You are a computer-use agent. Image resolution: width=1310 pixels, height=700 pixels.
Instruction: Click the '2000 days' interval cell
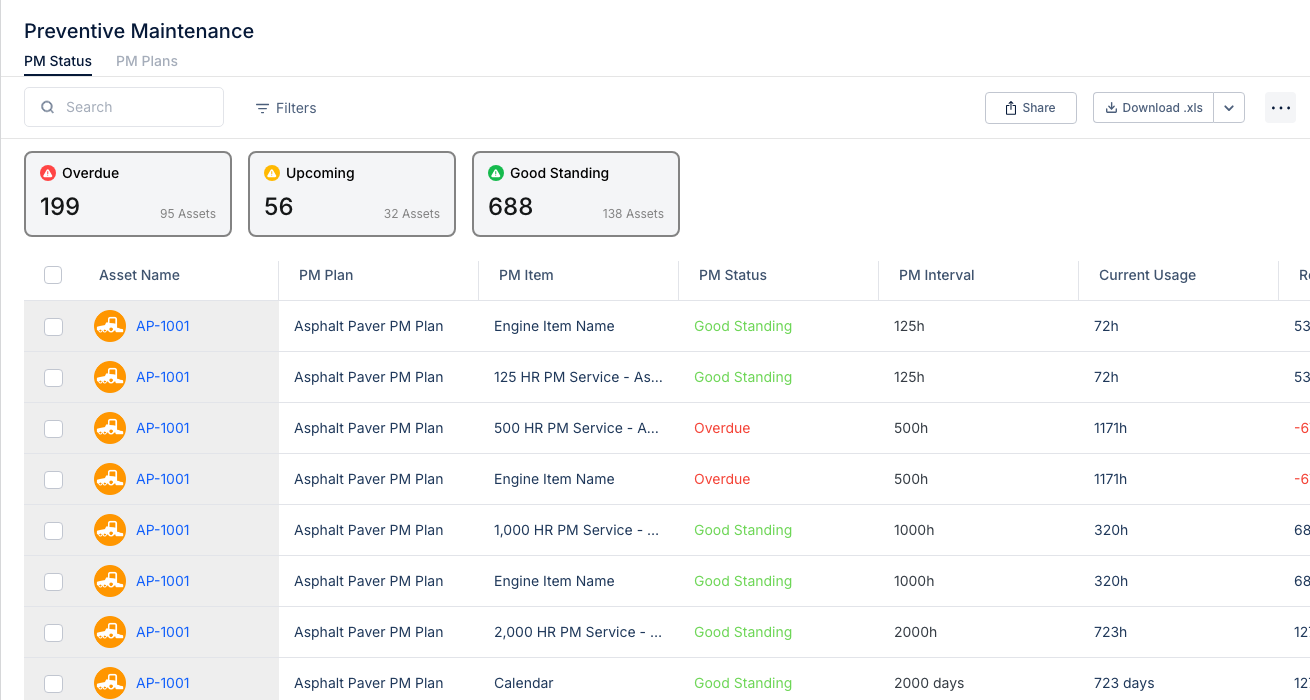[x=929, y=683]
